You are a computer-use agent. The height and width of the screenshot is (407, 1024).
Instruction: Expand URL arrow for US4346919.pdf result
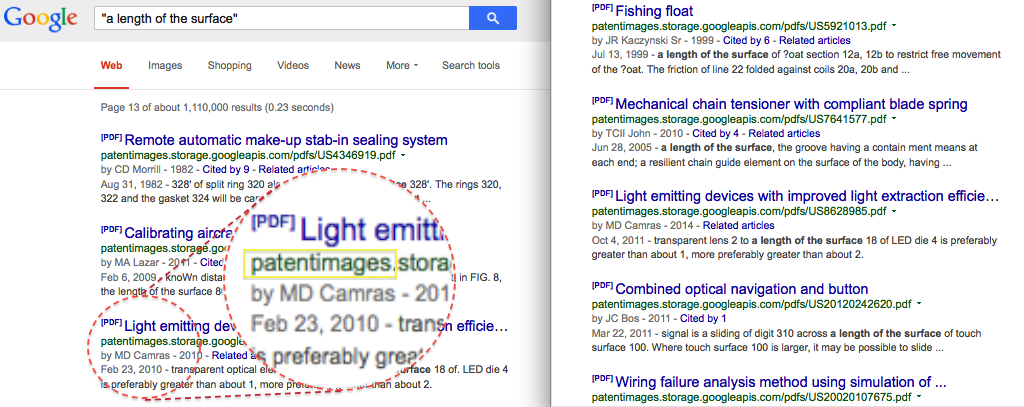403,156
